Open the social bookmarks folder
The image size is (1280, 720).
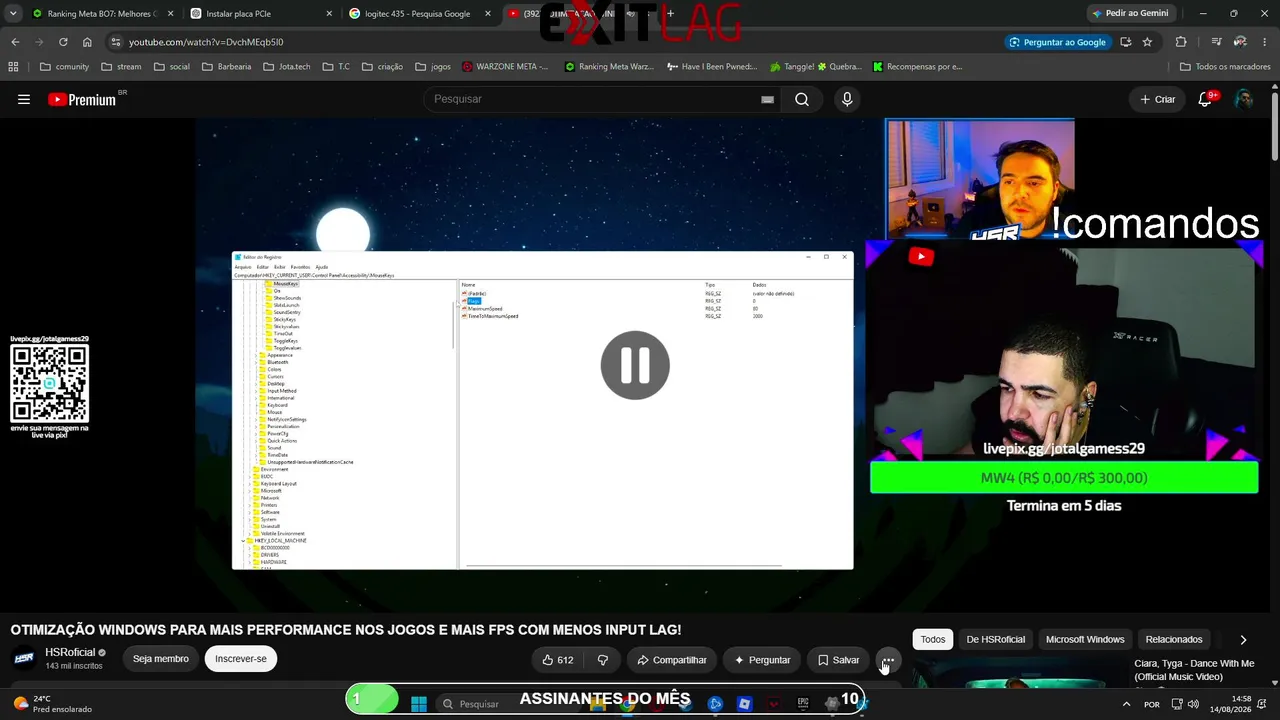click(x=172, y=67)
